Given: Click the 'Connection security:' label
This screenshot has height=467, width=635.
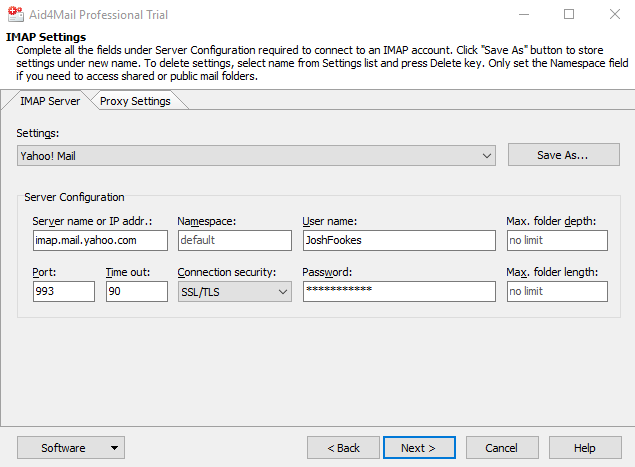Looking at the screenshot, I should point(227,272).
